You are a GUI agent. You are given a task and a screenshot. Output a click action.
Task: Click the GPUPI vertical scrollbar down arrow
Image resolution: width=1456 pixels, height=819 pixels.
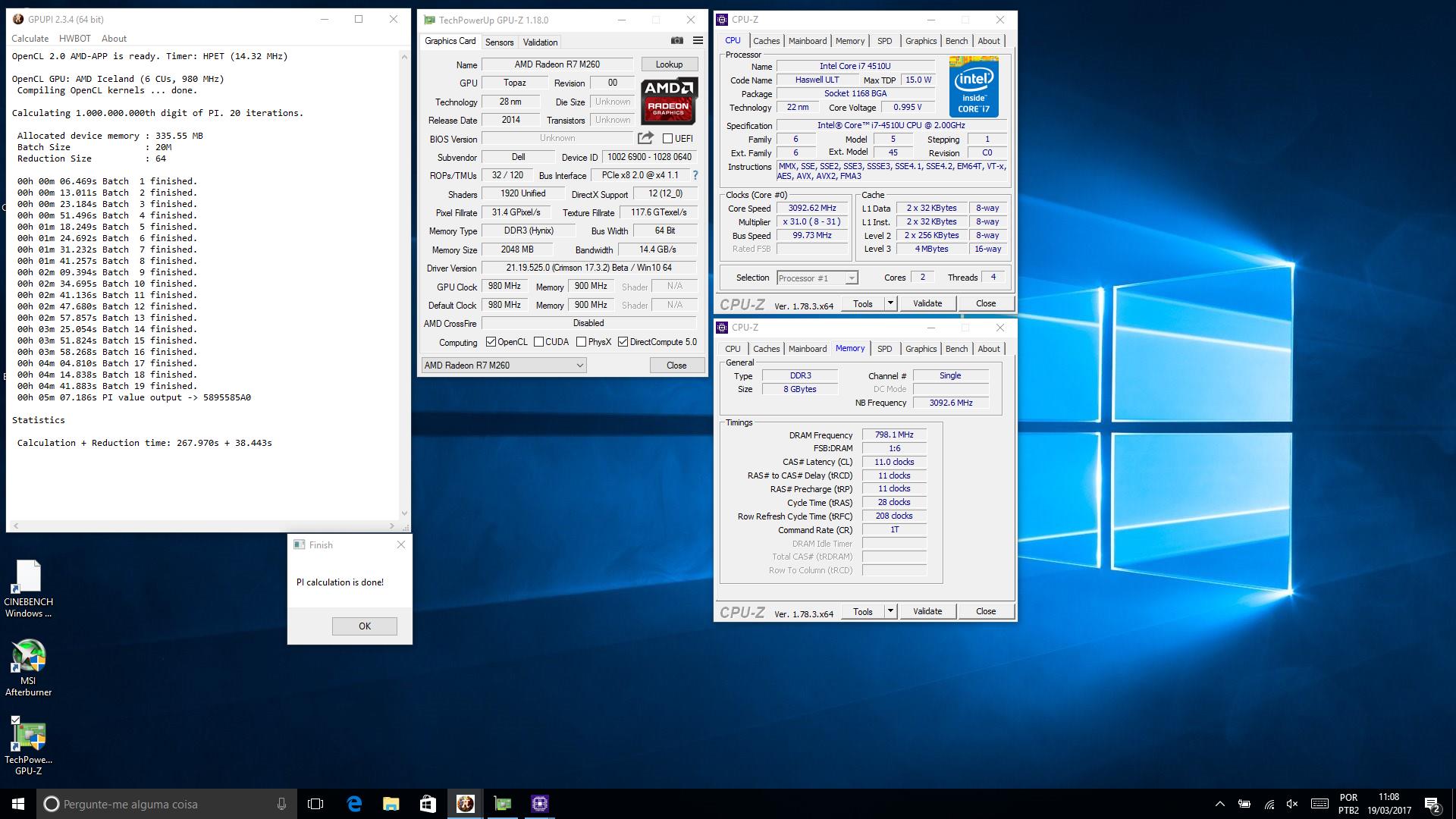[x=403, y=513]
